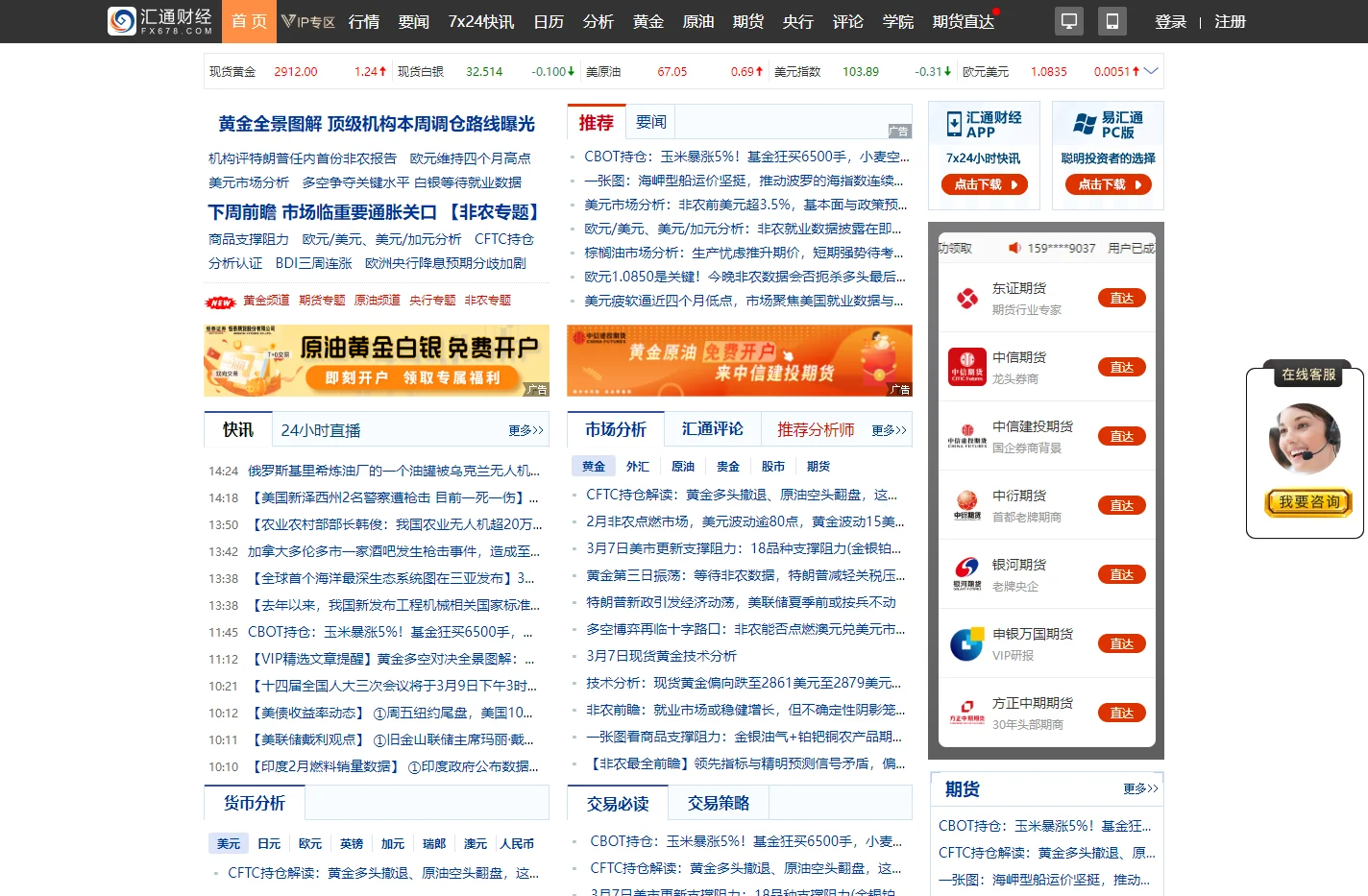Click 直达 button for 中信建投期货
This screenshot has height=896, width=1368.
pyautogui.click(x=1122, y=436)
